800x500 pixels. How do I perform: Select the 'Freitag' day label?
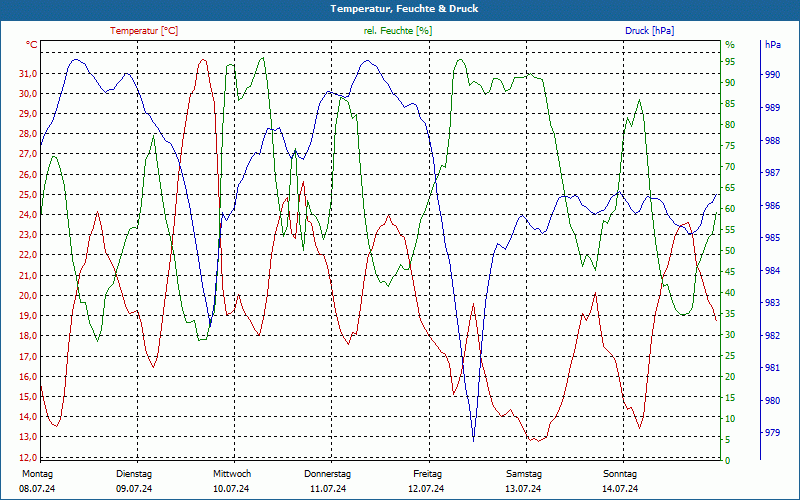pos(428,473)
